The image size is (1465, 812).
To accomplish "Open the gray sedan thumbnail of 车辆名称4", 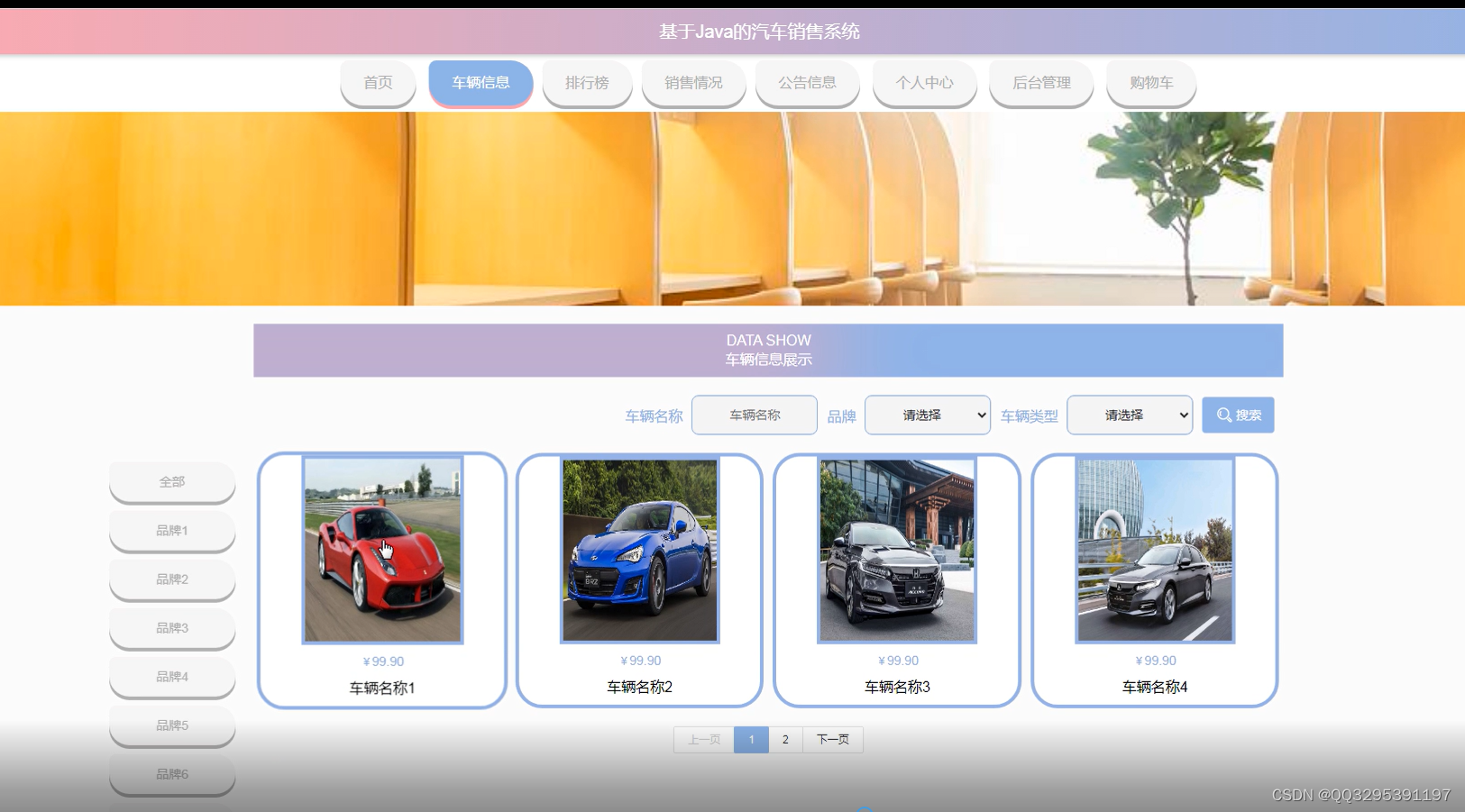I will 1155,550.
